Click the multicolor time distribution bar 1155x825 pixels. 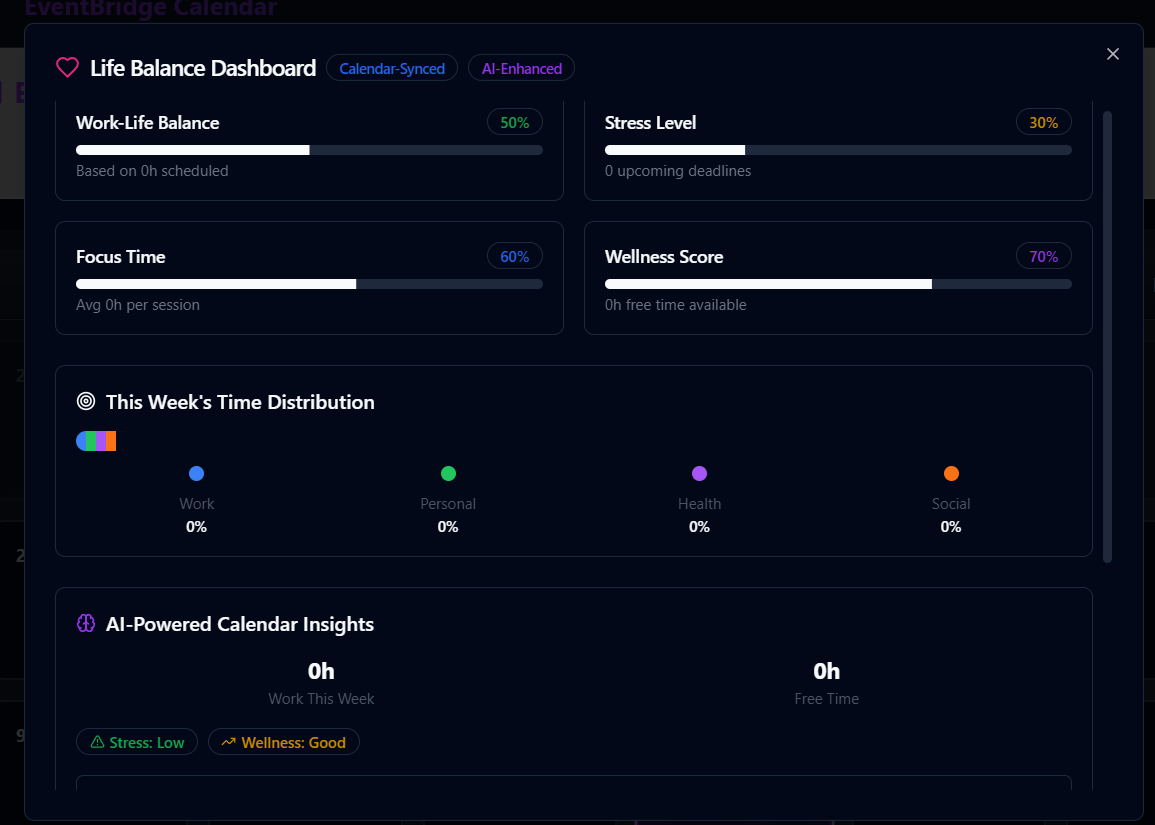pyautogui.click(x=96, y=441)
